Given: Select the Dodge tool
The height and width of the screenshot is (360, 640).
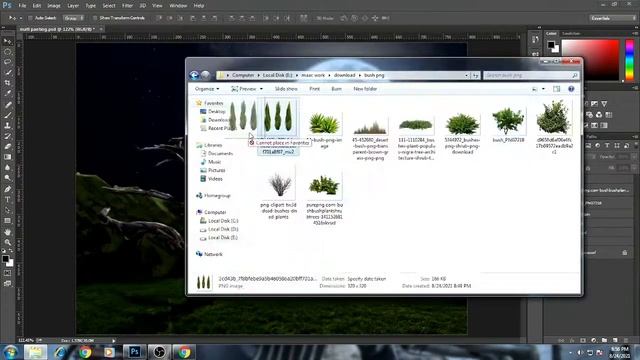Looking at the screenshot, I should click(7, 178).
